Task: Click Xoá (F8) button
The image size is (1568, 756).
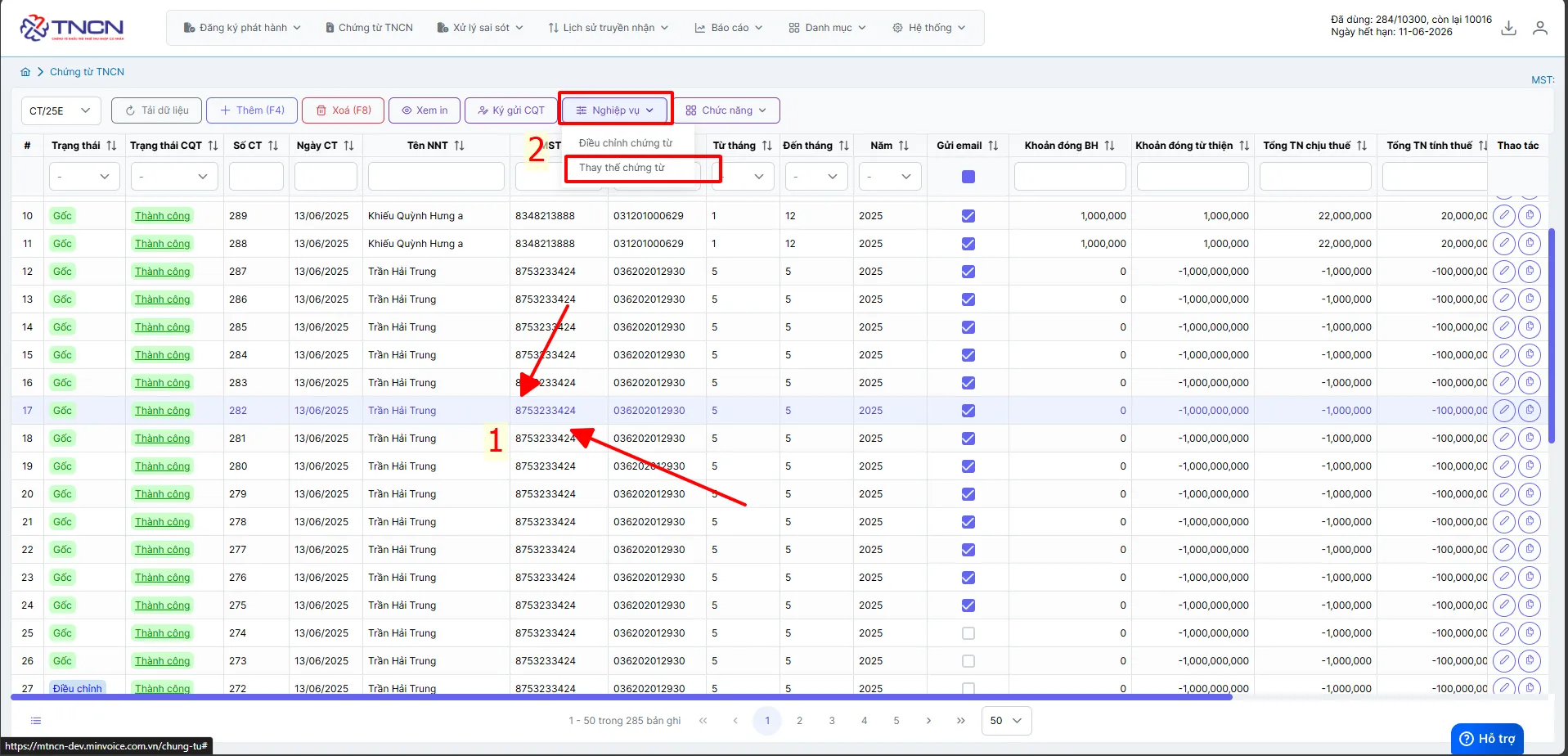Action: pyautogui.click(x=344, y=110)
